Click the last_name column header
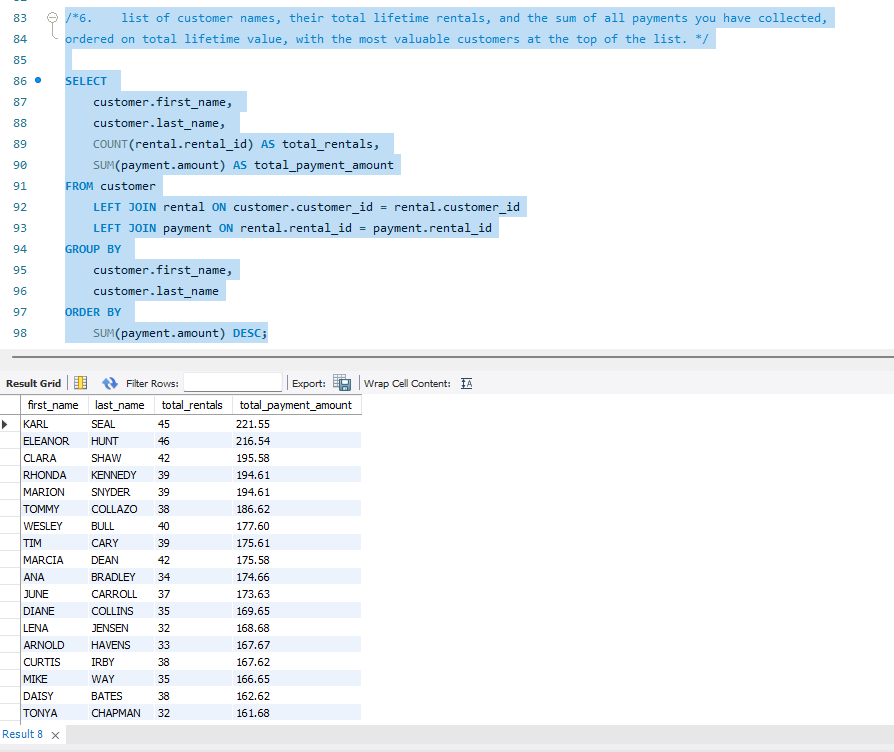 (120, 404)
